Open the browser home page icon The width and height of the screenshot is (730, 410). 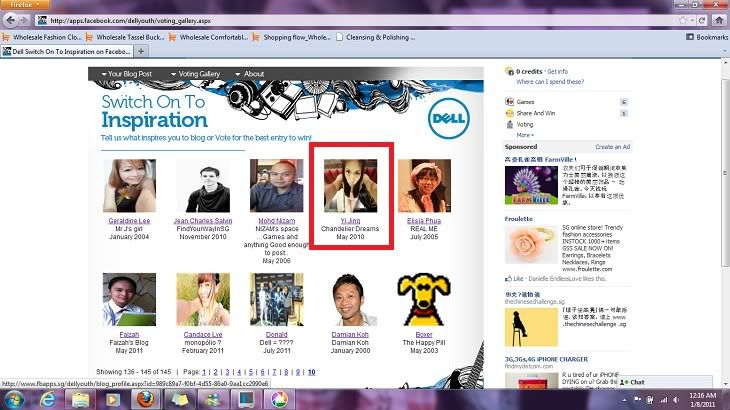point(719,20)
